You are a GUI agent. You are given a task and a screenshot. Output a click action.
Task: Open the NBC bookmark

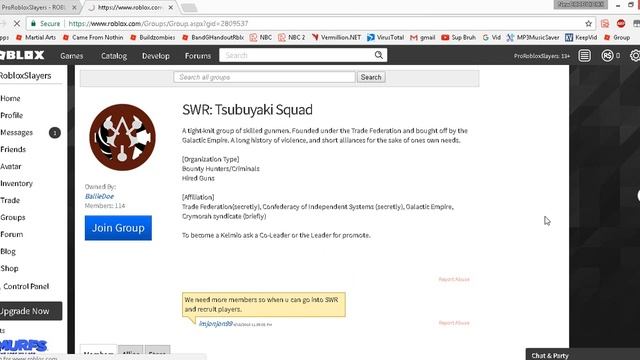click(x=260, y=37)
